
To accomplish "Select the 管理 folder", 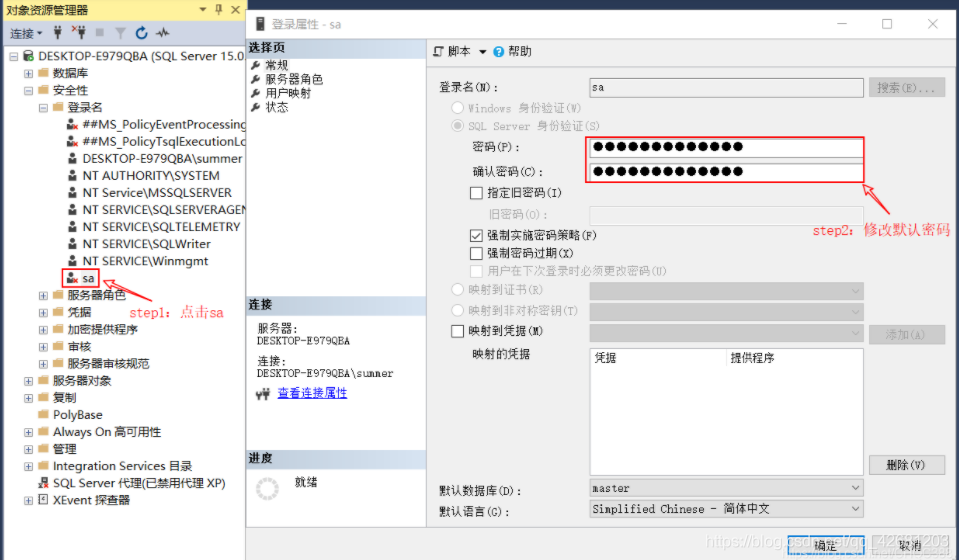I will [x=64, y=449].
